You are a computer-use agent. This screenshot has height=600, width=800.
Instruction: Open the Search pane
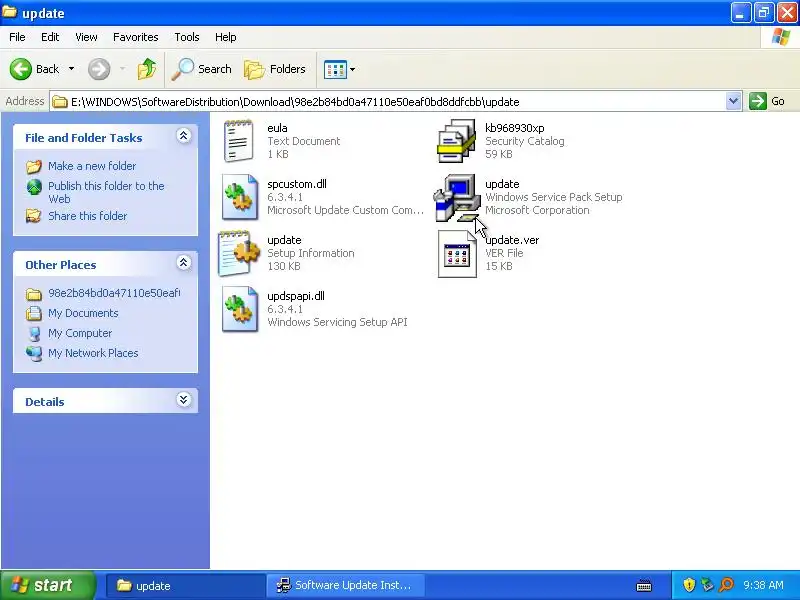pos(202,69)
